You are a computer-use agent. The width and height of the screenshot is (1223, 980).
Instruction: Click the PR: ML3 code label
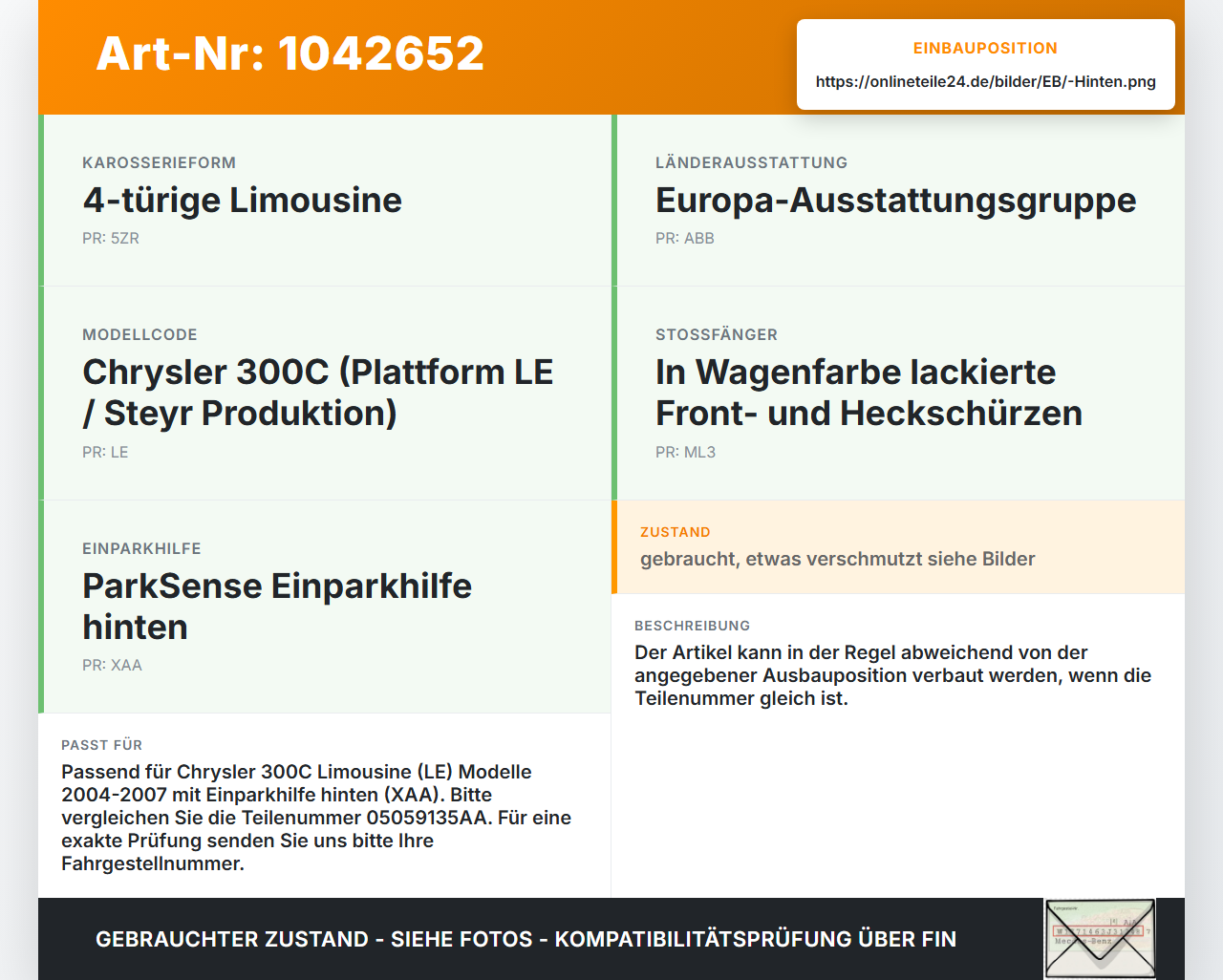coord(685,453)
